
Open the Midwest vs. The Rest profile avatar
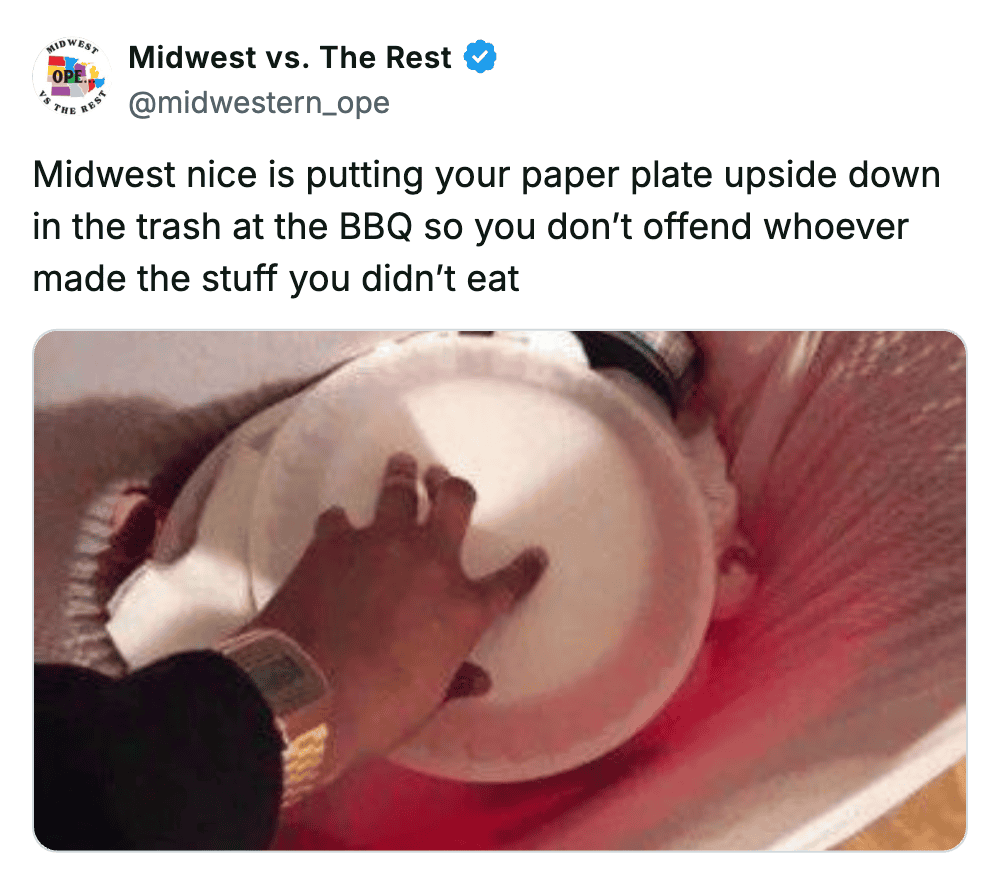coord(71,77)
